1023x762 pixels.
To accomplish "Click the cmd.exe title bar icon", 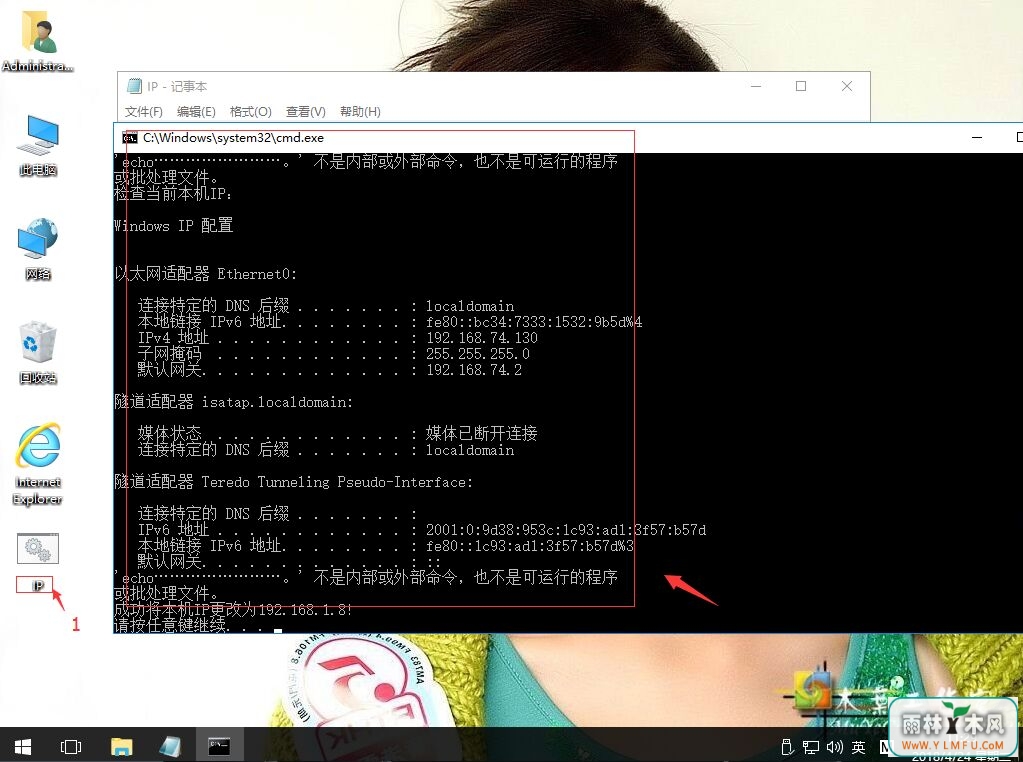I will pyautogui.click(x=130, y=138).
